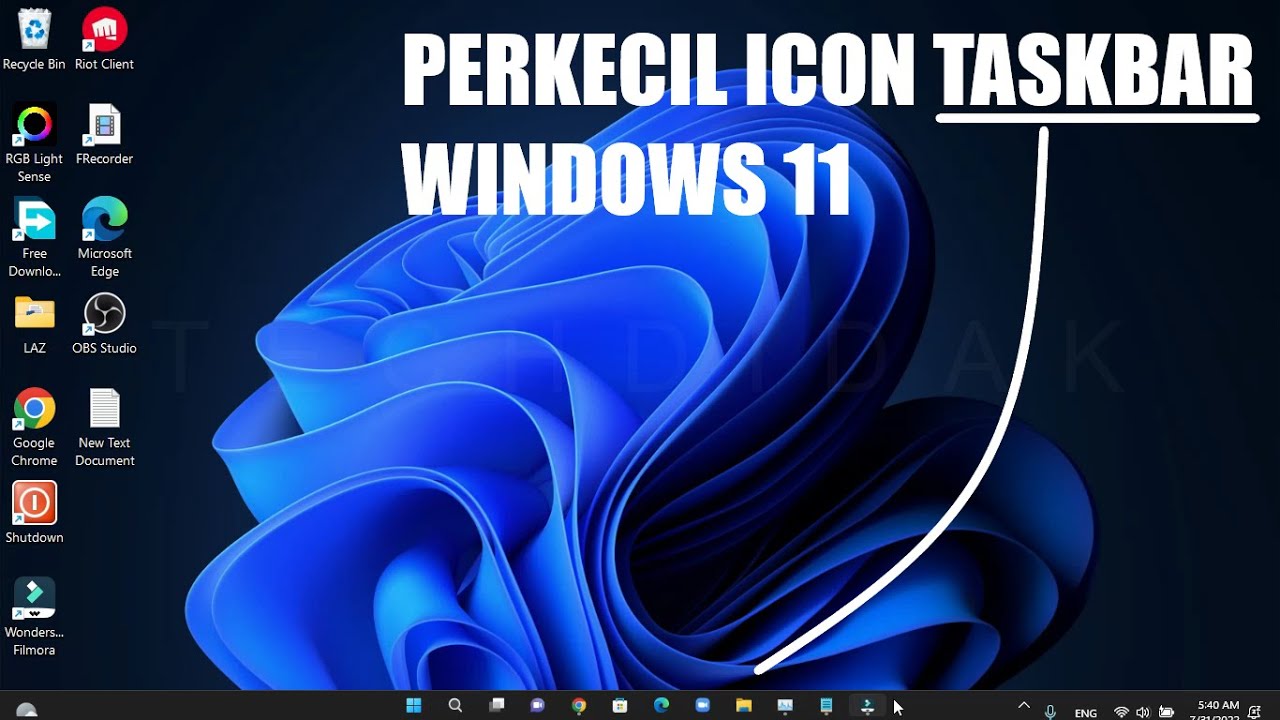The image size is (1280, 720).
Task: Open Microsoft Store from the taskbar
Action: click(620, 706)
